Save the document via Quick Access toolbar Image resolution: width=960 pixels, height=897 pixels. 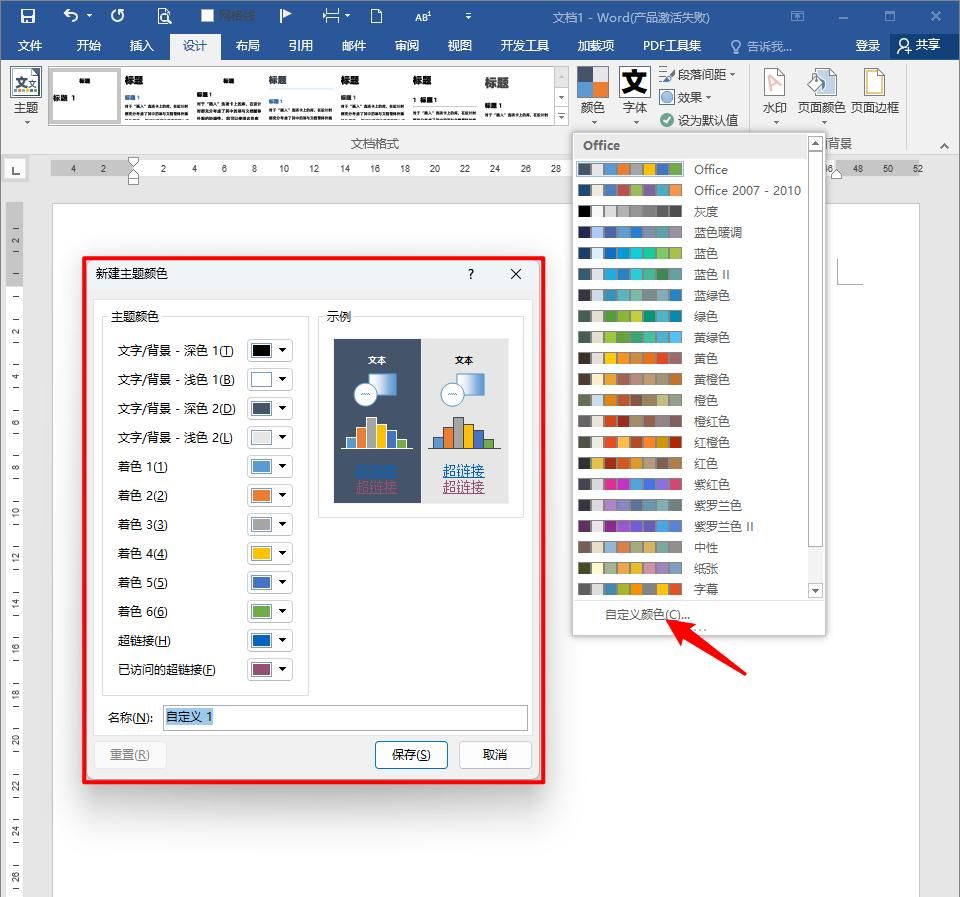tap(27, 14)
